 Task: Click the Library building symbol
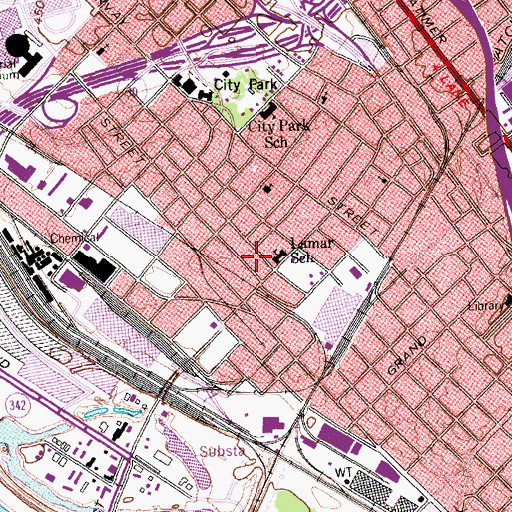tap(509, 300)
